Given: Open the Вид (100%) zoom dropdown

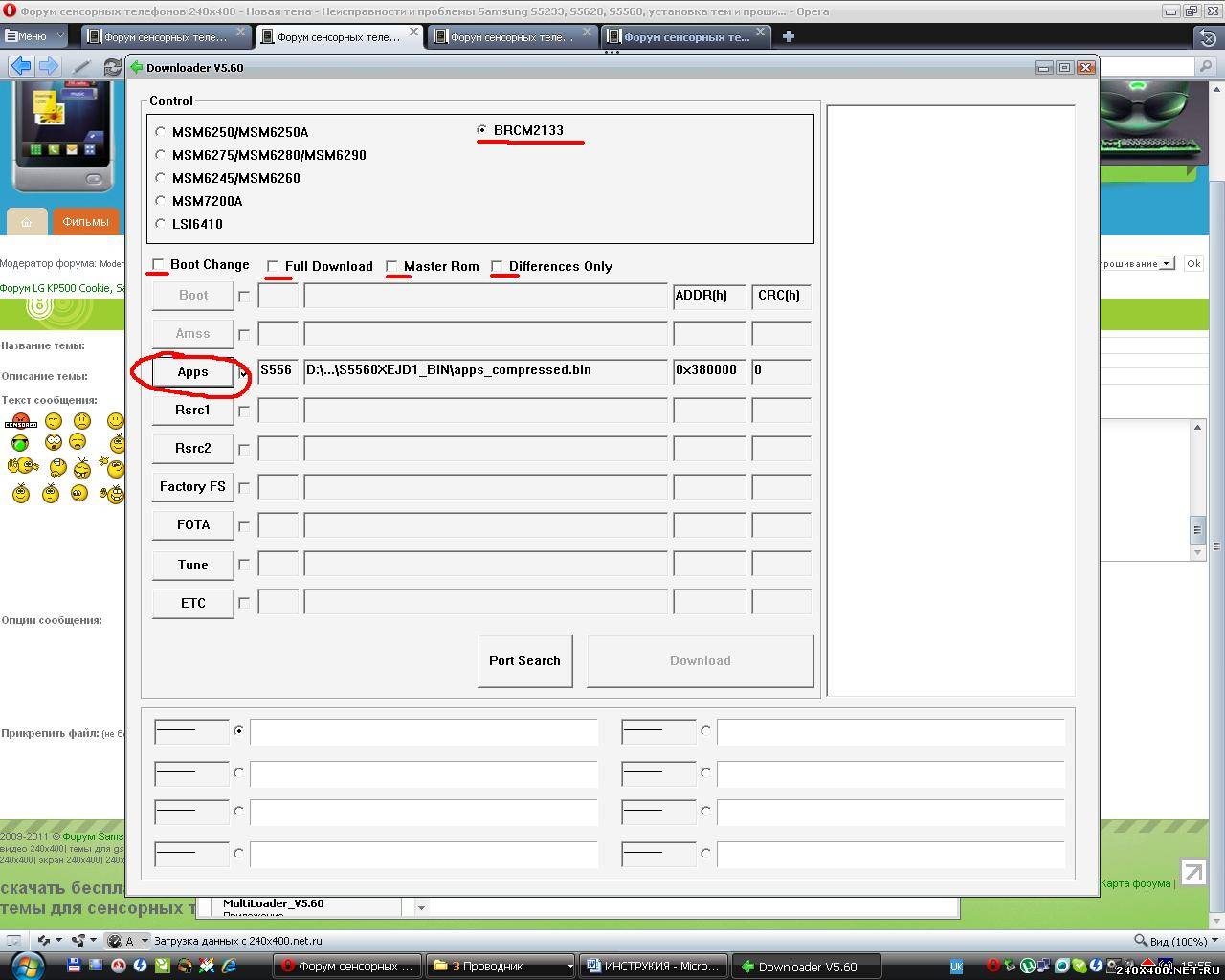Looking at the screenshot, I should coord(1175,941).
